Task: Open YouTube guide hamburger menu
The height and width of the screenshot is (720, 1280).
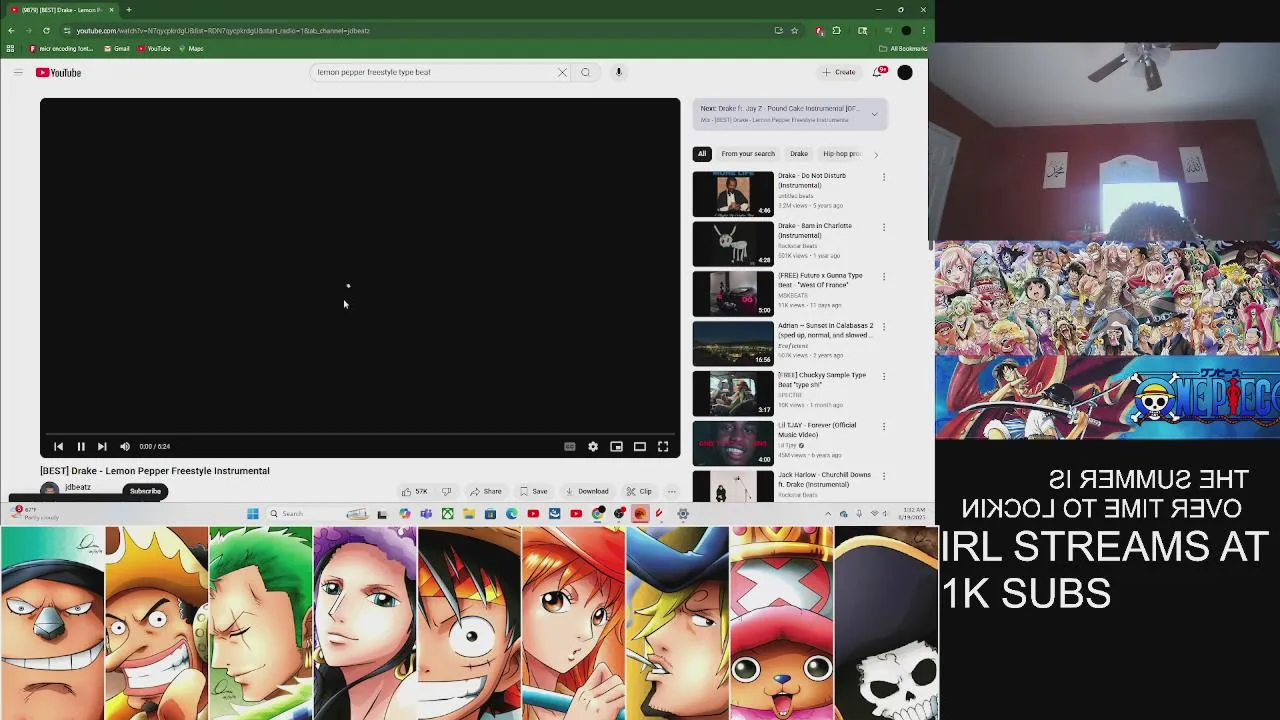Action: 18,72
